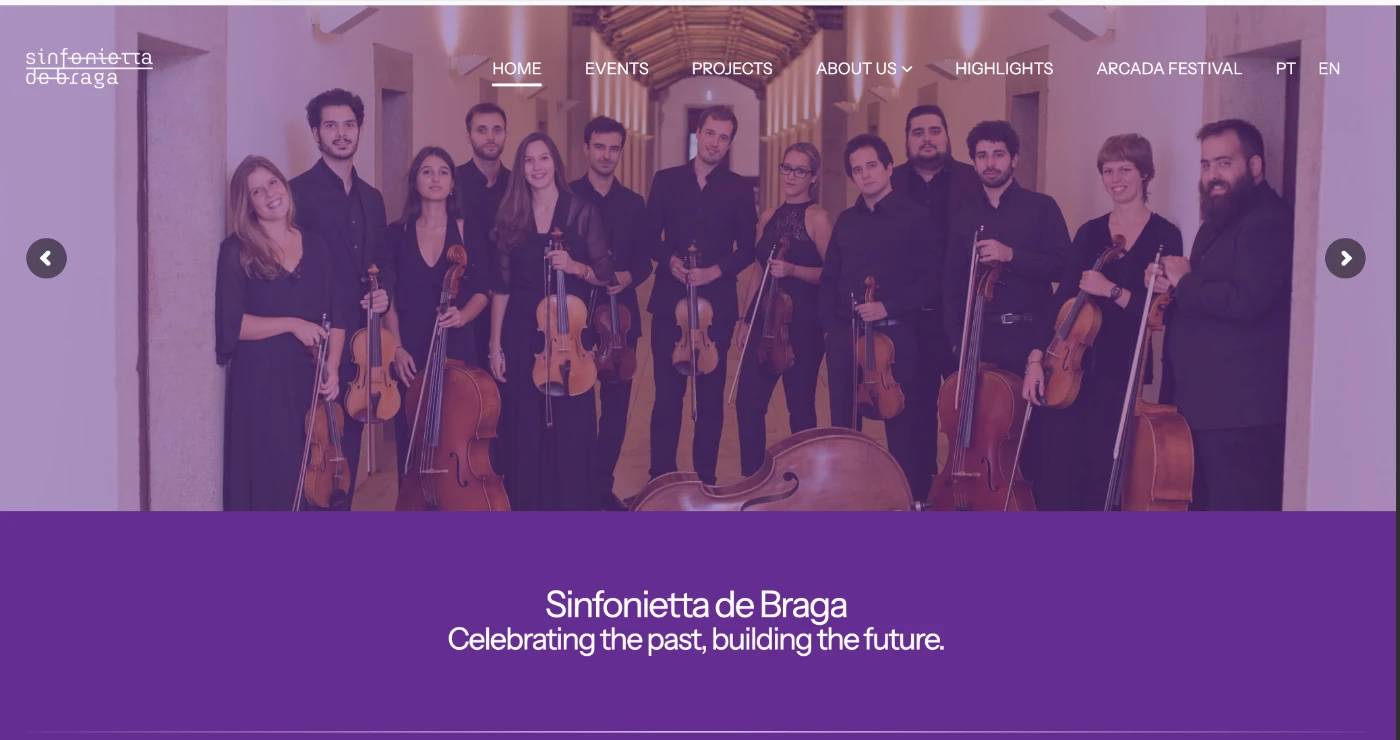
Task: Open the HOME navigation item
Action: click(516, 68)
